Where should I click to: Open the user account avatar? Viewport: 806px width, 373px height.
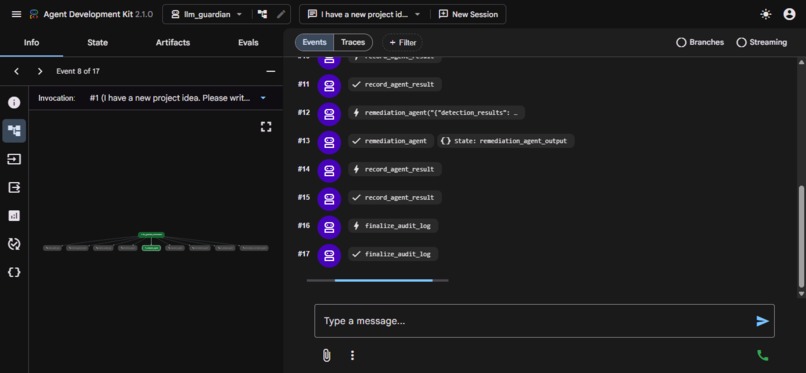[789, 14]
